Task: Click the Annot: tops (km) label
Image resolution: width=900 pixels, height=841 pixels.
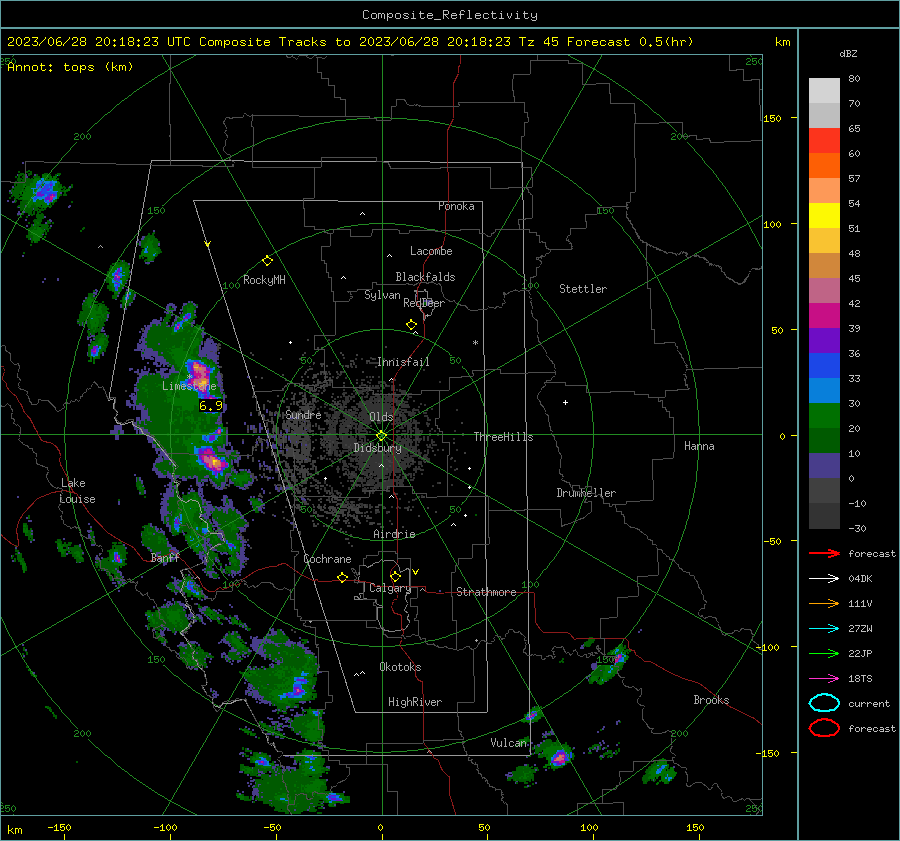Action: click(70, 67)
